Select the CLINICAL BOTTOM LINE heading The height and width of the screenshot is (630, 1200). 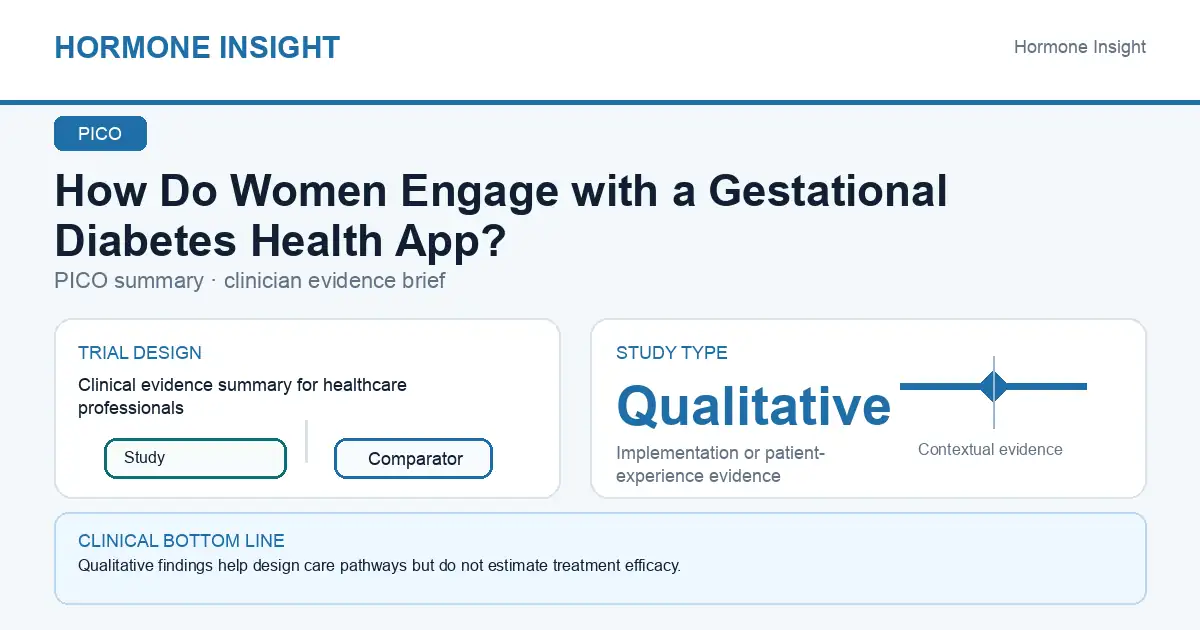(181, 541)
